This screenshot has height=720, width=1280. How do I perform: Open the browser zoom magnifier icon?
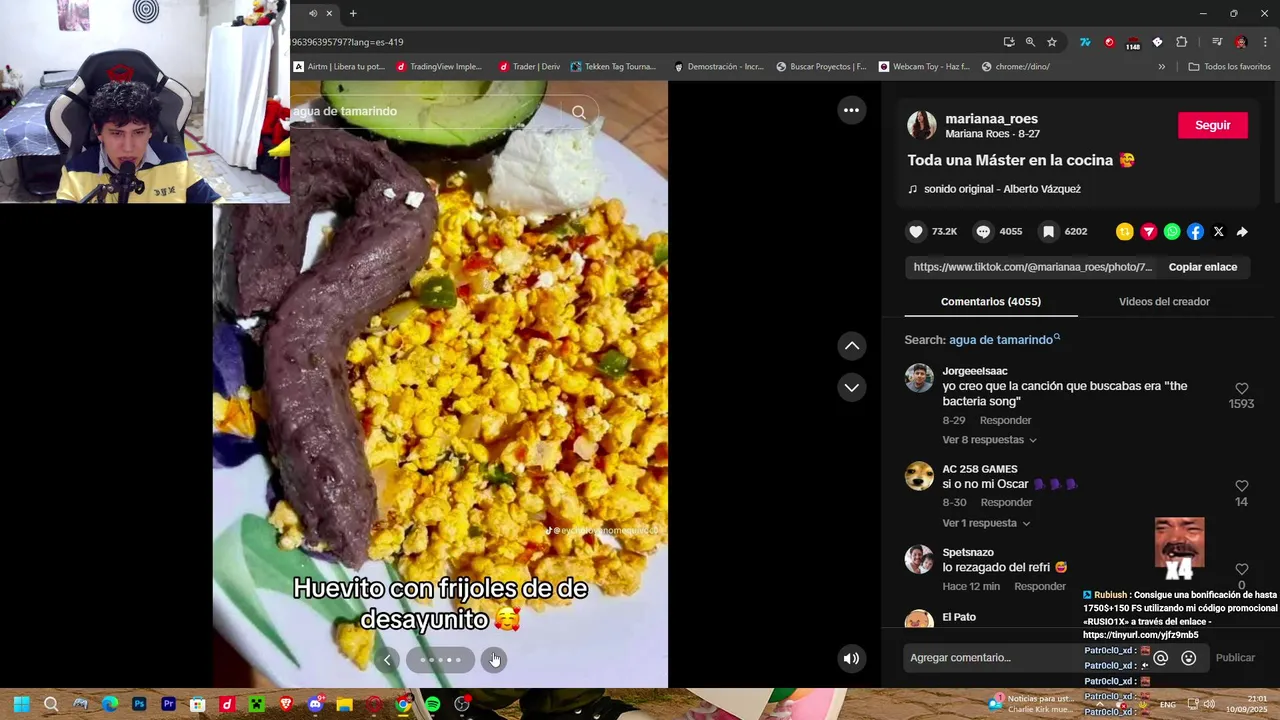coord(1030,42)
